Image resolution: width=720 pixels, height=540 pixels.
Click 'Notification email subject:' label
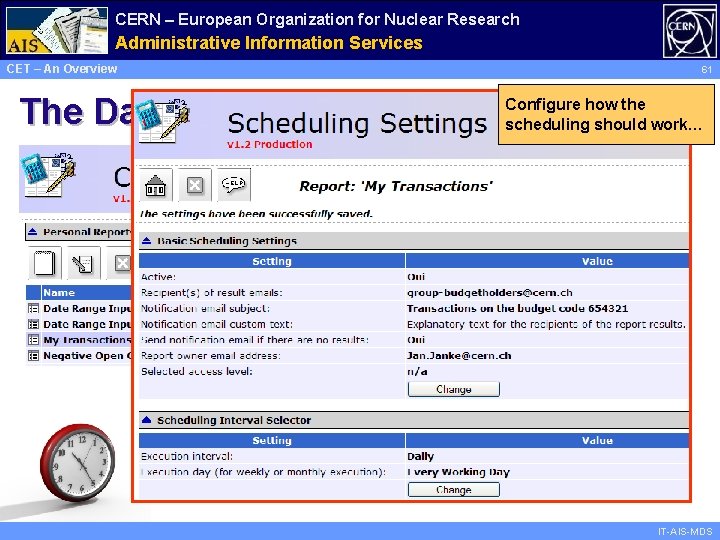point(205,308)
